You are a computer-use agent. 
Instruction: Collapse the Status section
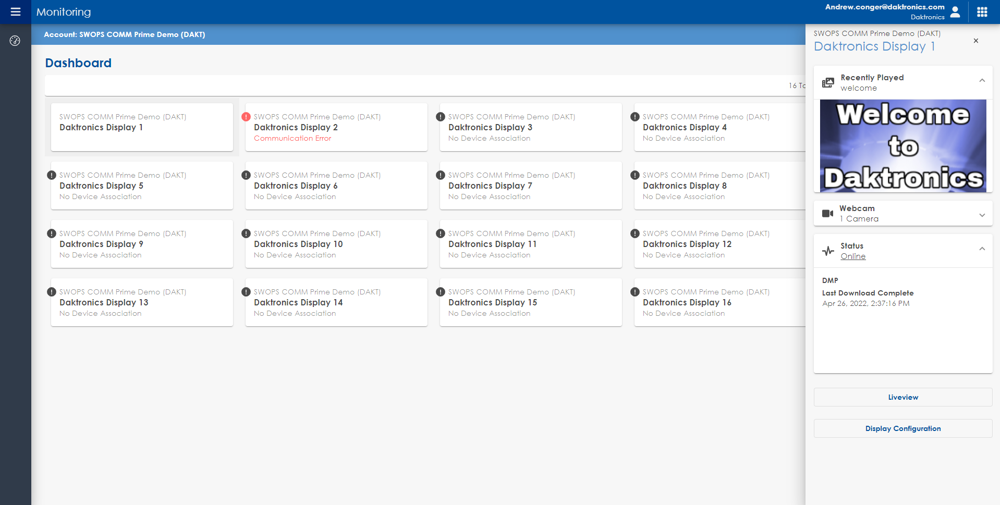pos(982,249)
